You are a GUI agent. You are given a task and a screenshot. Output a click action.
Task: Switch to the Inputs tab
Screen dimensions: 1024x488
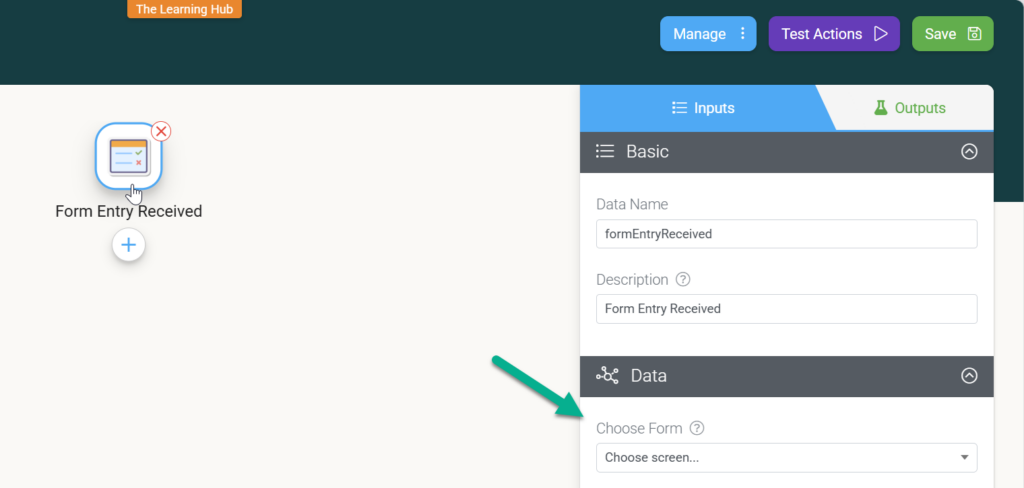[703, 108]
